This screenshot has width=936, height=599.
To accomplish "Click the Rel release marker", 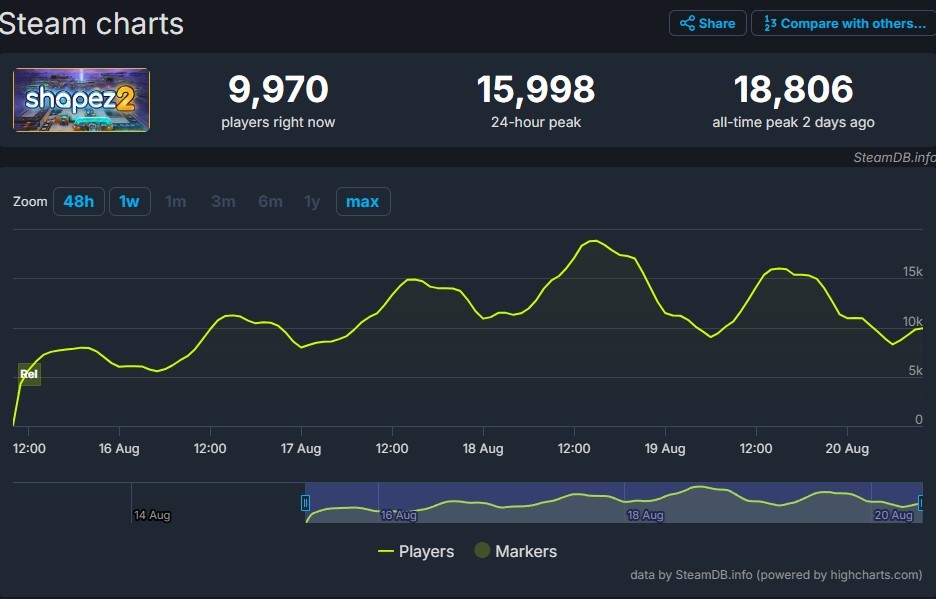I will tap(29, 374).
